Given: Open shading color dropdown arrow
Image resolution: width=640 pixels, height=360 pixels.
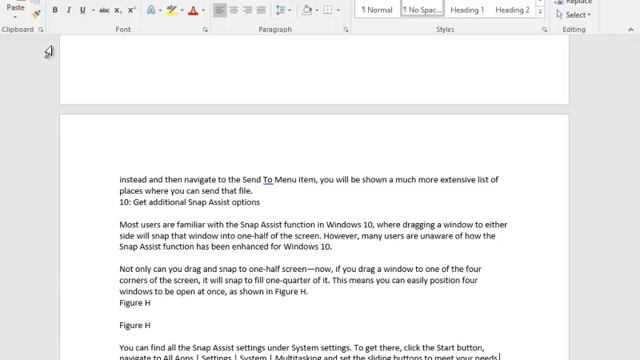Looking at the screenshot, I should (317, 10).
